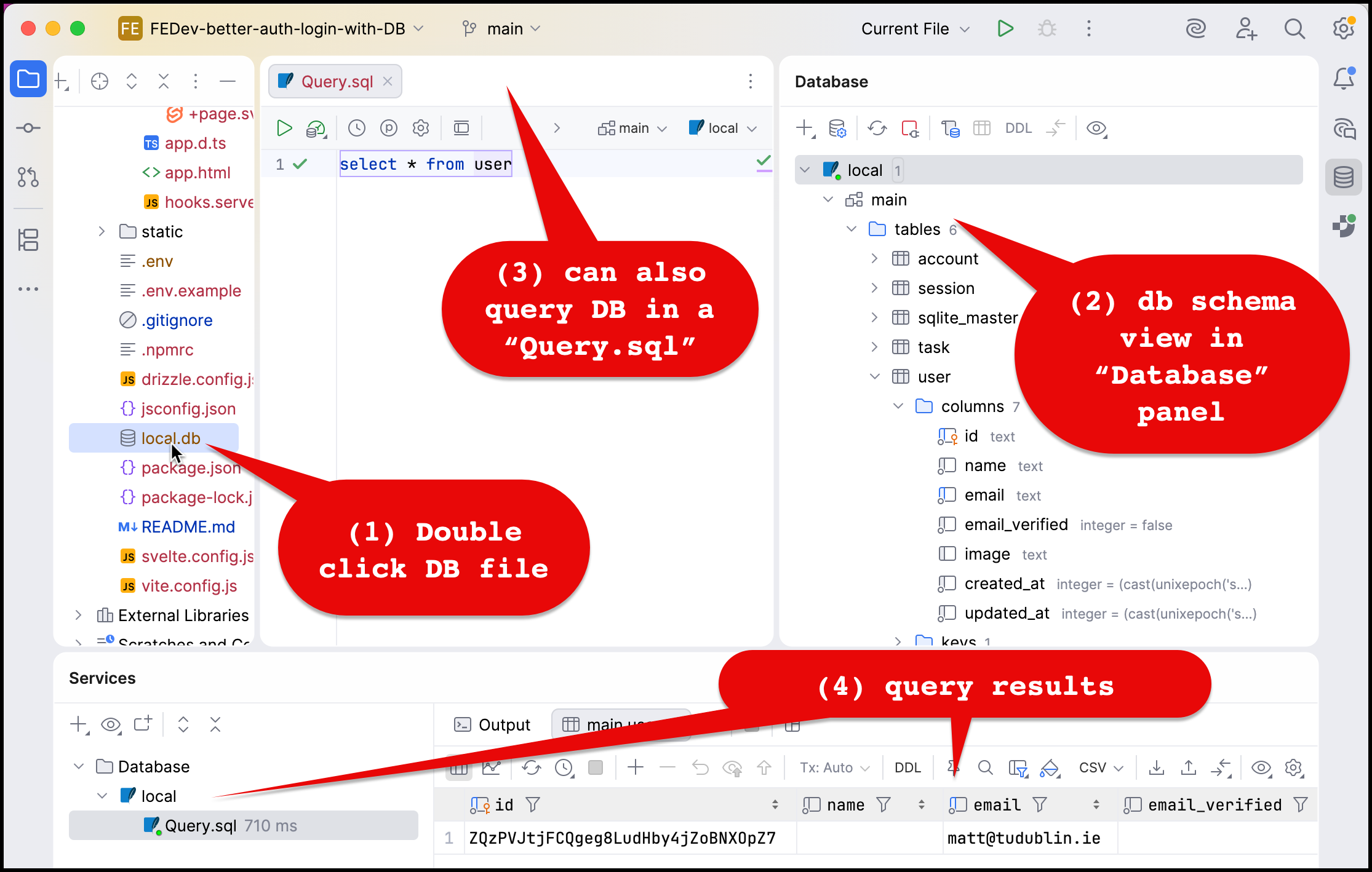Select the Query.sql editor tab
Screen dimensions: 1372x872
coord(336,81)
